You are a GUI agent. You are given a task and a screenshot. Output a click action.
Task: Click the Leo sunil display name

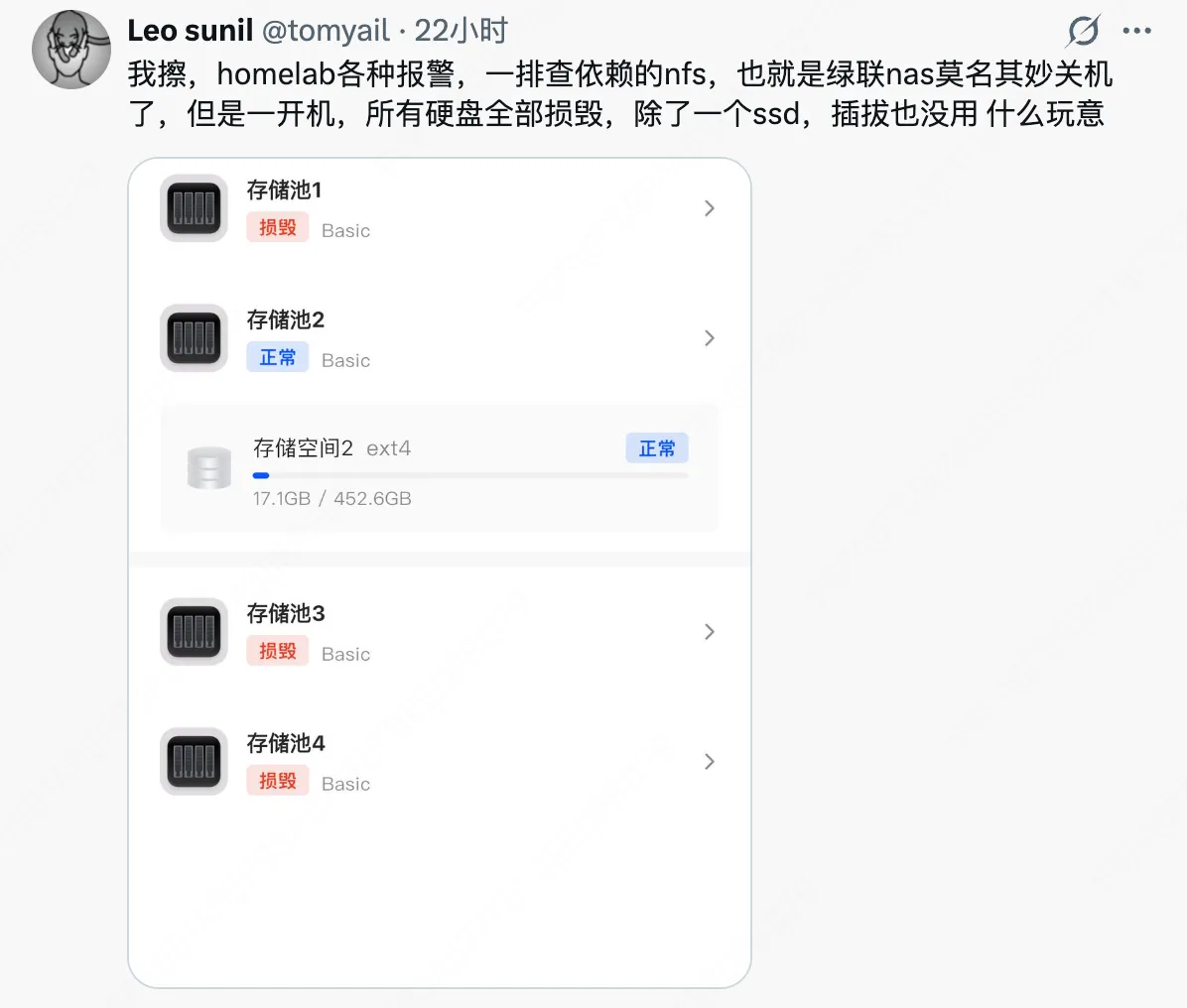190,31
